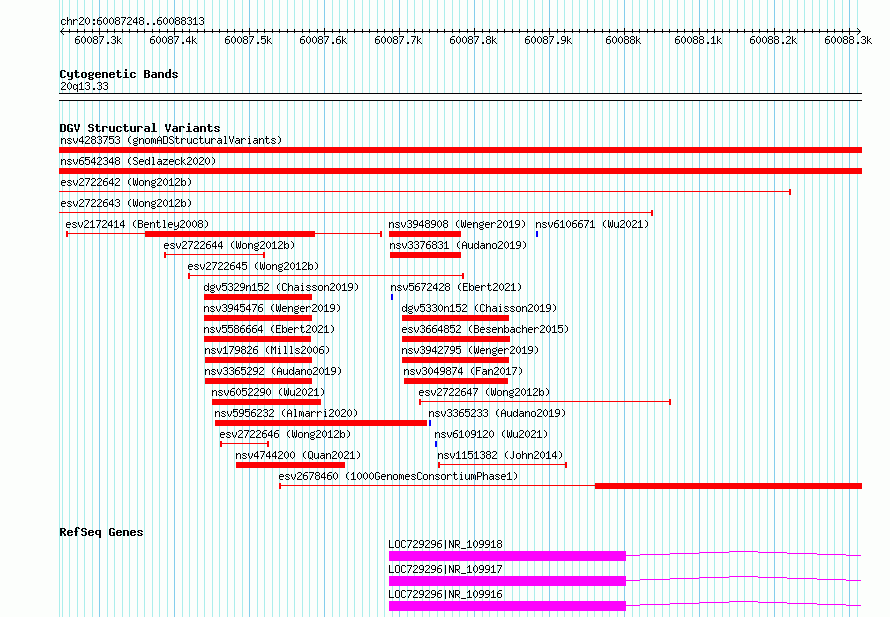Click the nsv4283753 gnomAD structural variant label

pos(171,140)
